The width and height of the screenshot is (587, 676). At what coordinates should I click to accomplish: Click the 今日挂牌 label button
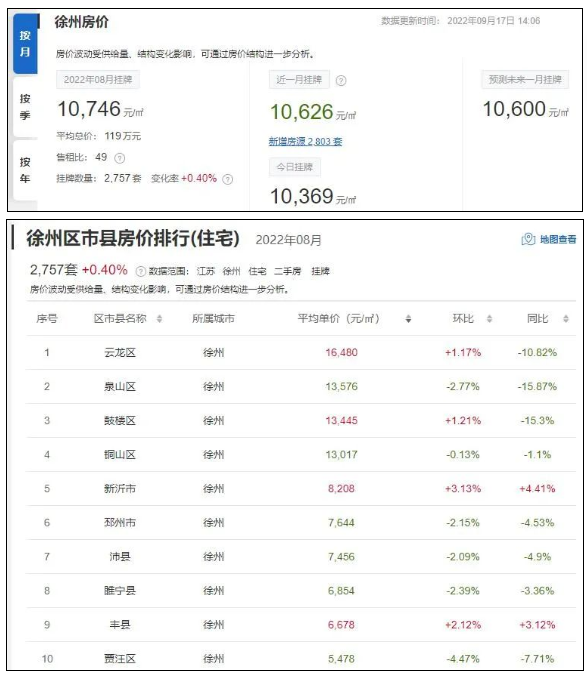pos(295,167)
